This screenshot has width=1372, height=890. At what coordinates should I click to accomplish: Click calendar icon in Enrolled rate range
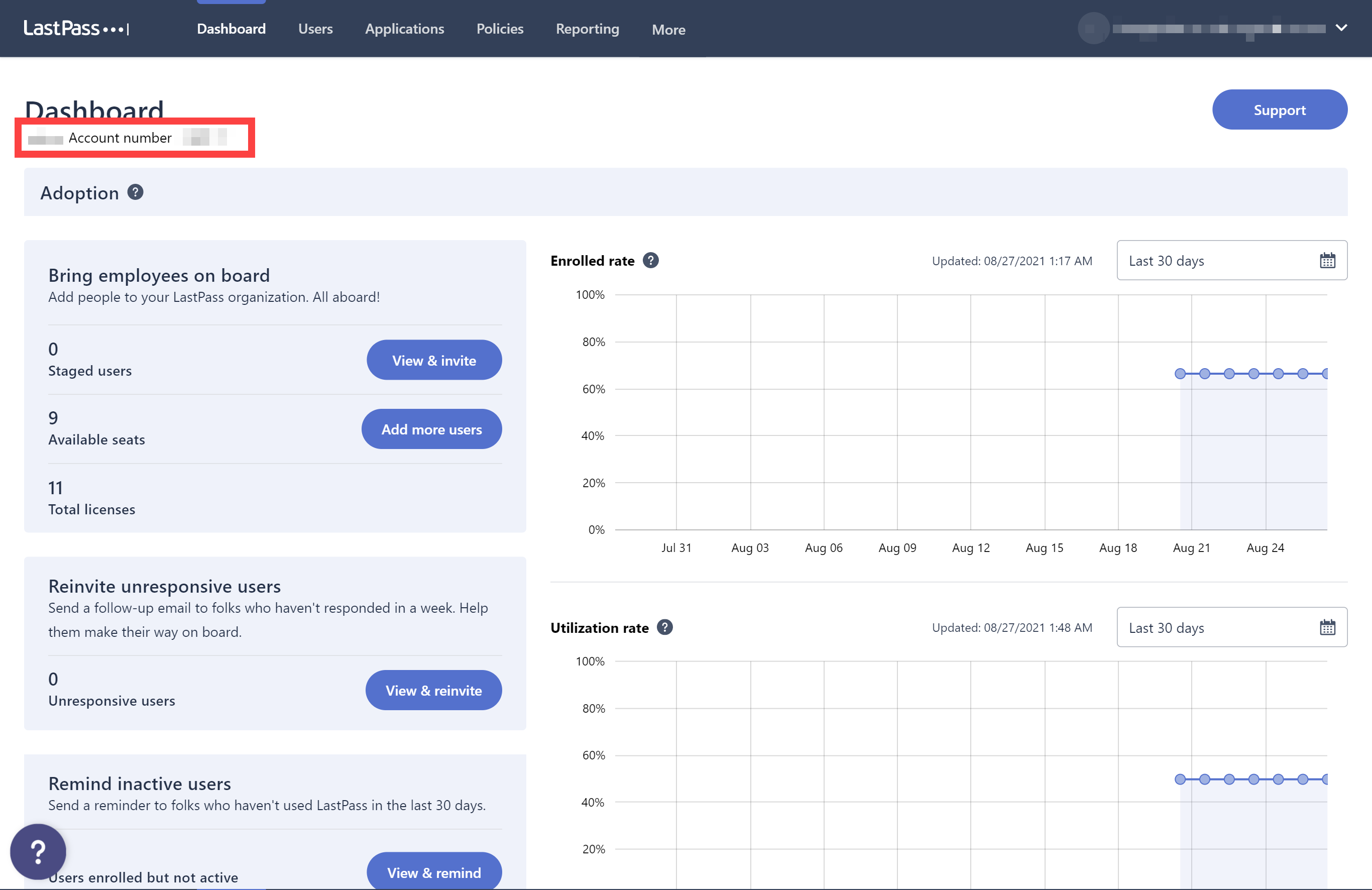point(1327,261)
